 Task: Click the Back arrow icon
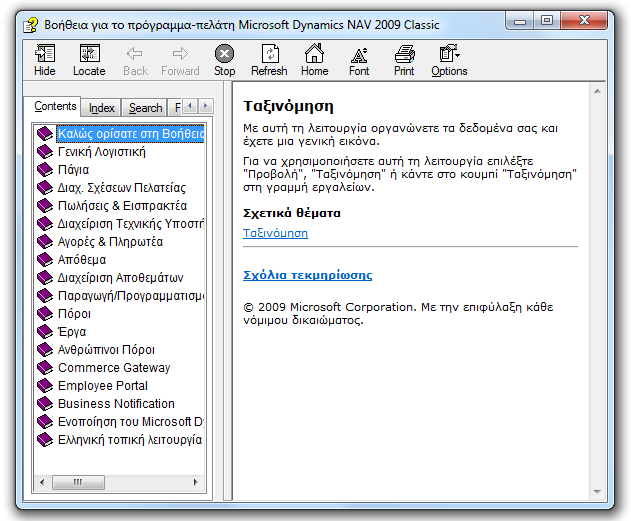135,53
